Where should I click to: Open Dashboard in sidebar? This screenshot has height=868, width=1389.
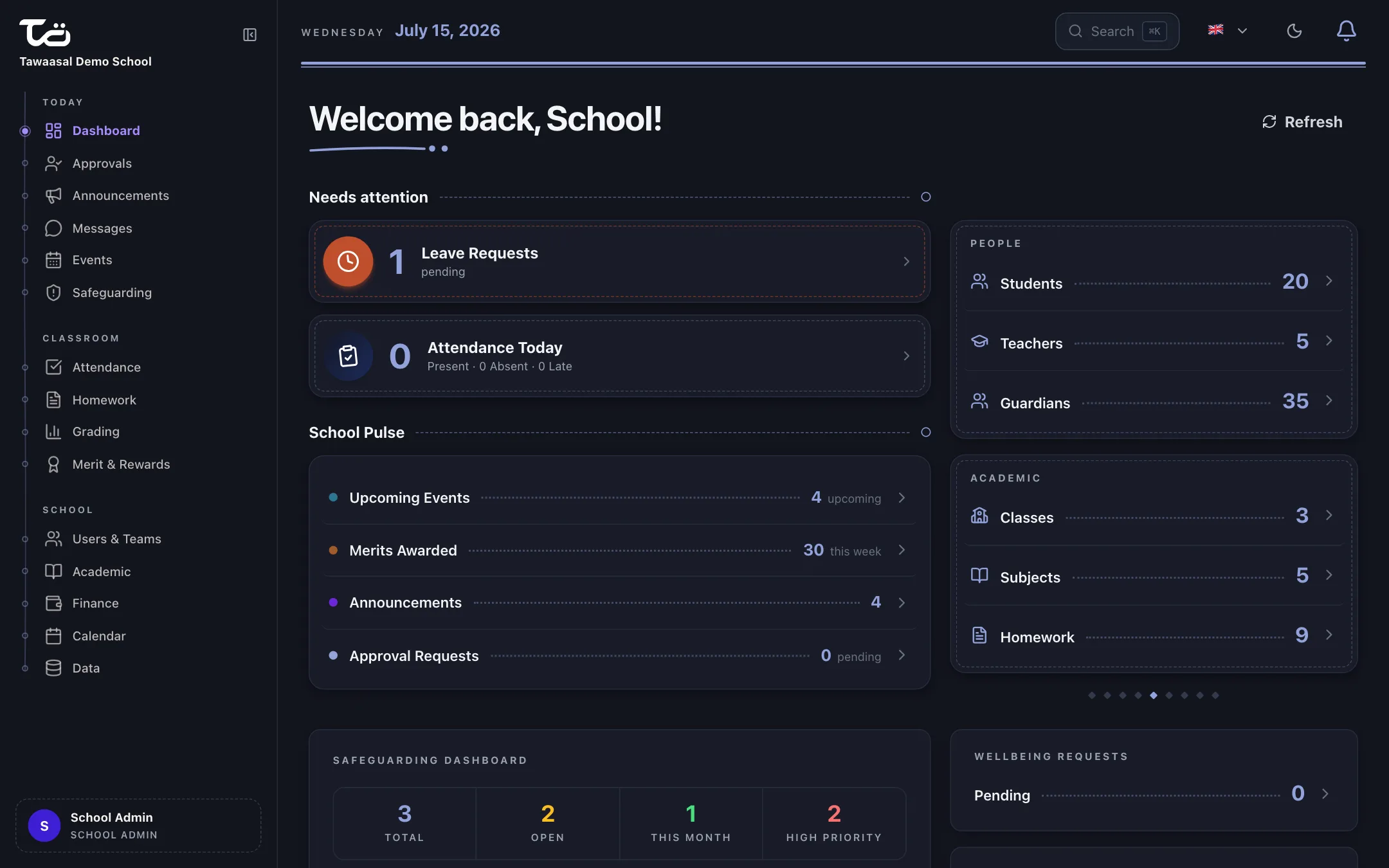click(x=93, y=131)
